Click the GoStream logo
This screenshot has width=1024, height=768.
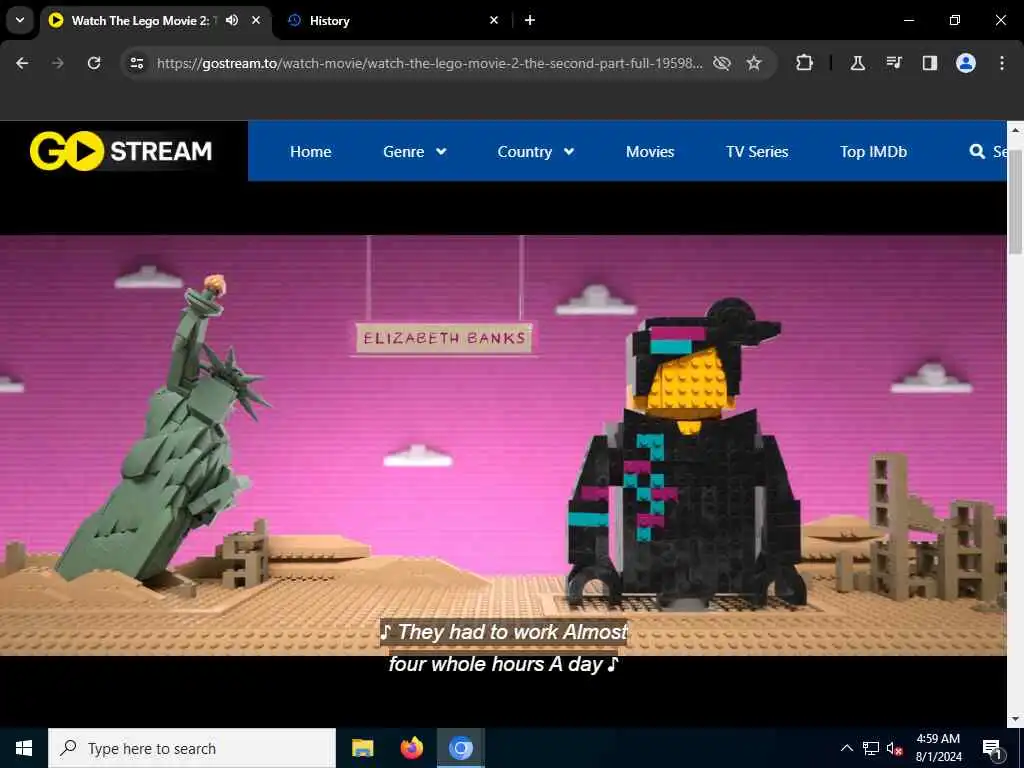point(121,151)
